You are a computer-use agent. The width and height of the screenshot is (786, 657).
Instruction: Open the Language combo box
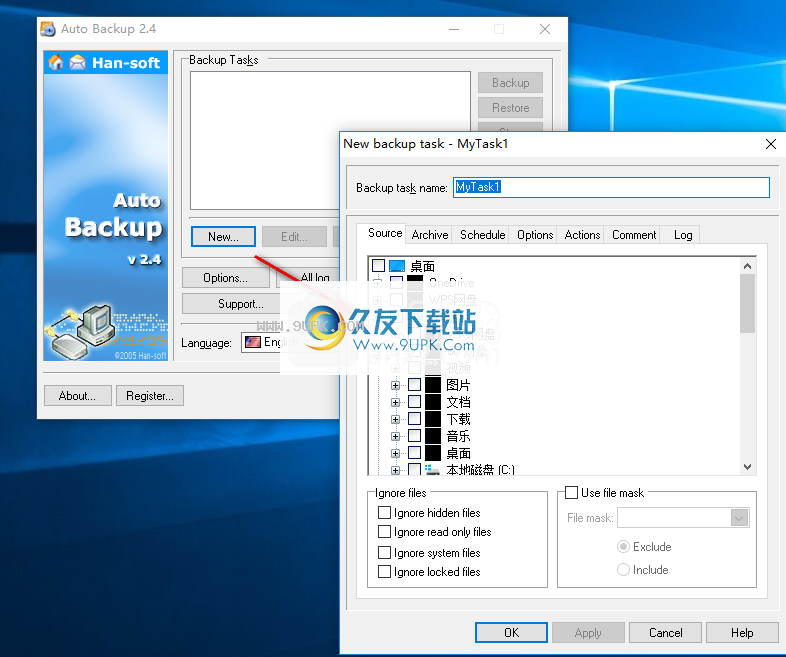point(291,342)
